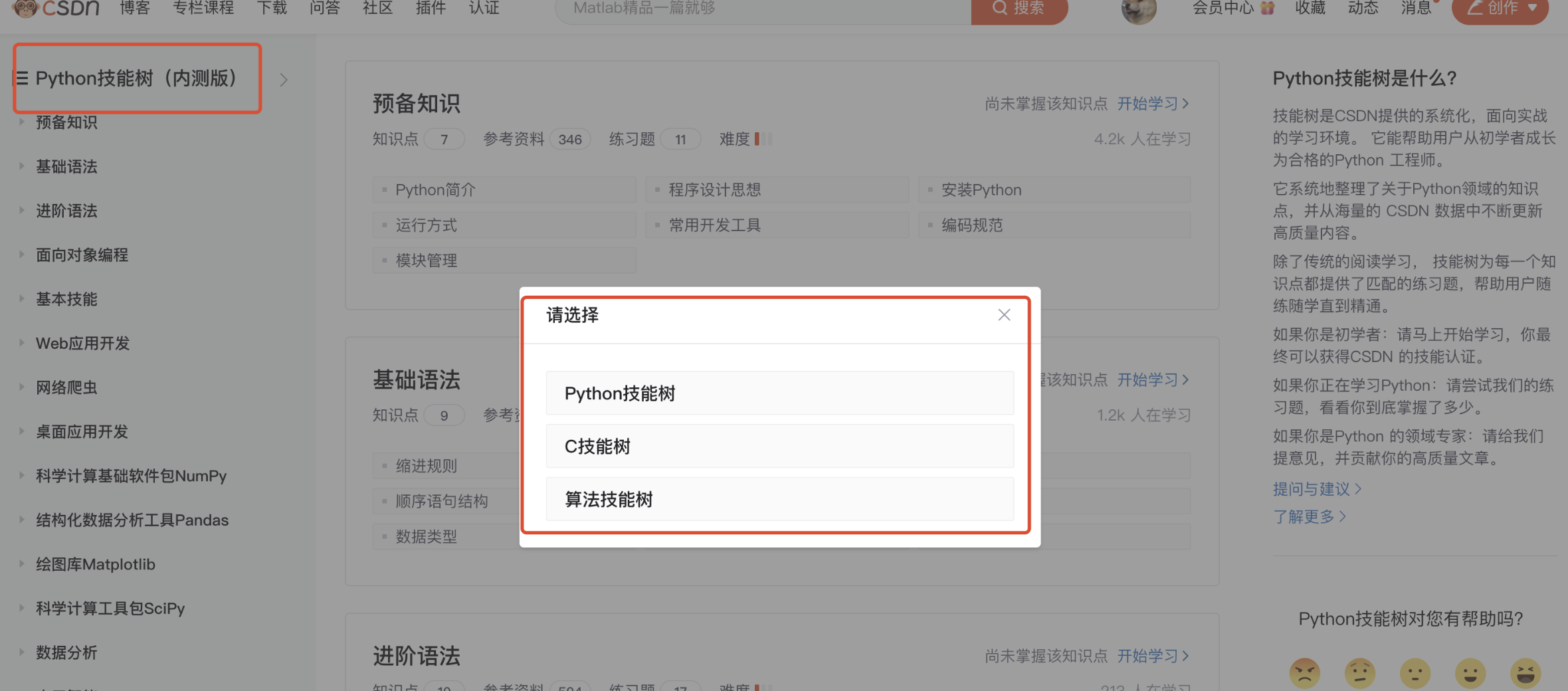The image size is (1568, 691).
Task: Expand 科学计算工具包SciPy in sidebar
Action: click(22, 608)
